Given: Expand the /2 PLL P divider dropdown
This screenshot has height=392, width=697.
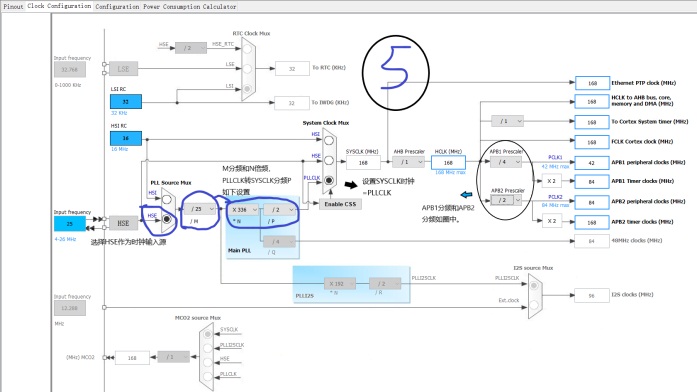Looking at the screenshot, I should (x=280, y=209).
